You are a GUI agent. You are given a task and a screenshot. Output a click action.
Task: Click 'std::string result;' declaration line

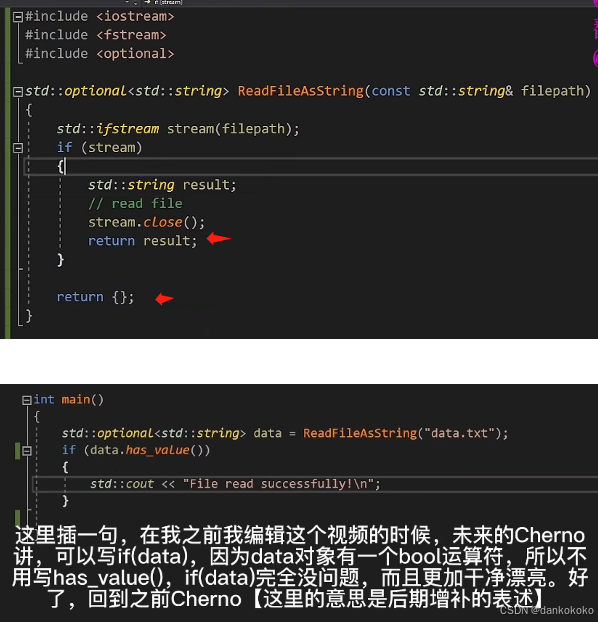click(162, 185)
